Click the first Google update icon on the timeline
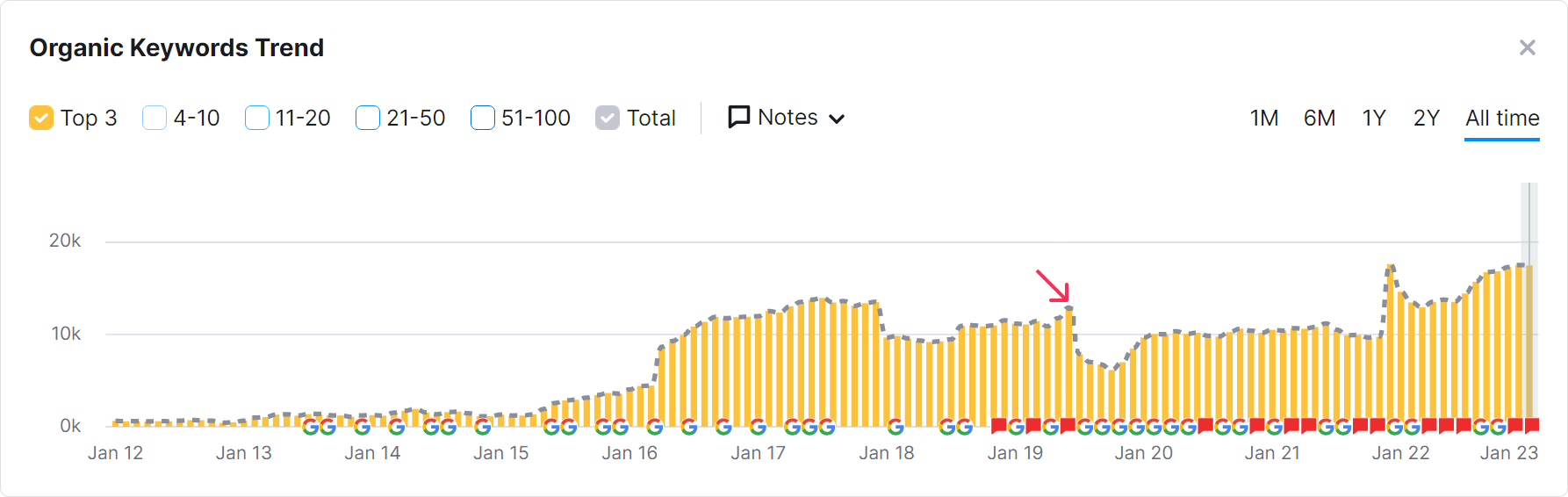Screen dimensions: 1568x497 [310, 428]
